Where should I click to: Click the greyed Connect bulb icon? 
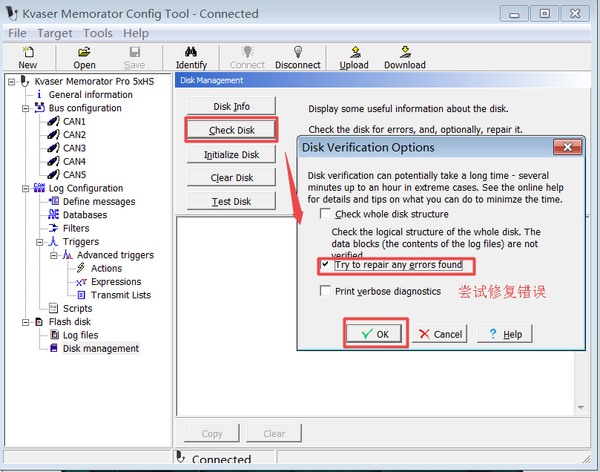tap(248, 52)
